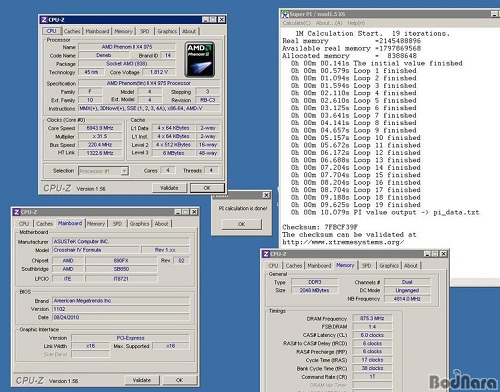Click the DRAM Frequency value 875.3 MHz

pos(372,318)
